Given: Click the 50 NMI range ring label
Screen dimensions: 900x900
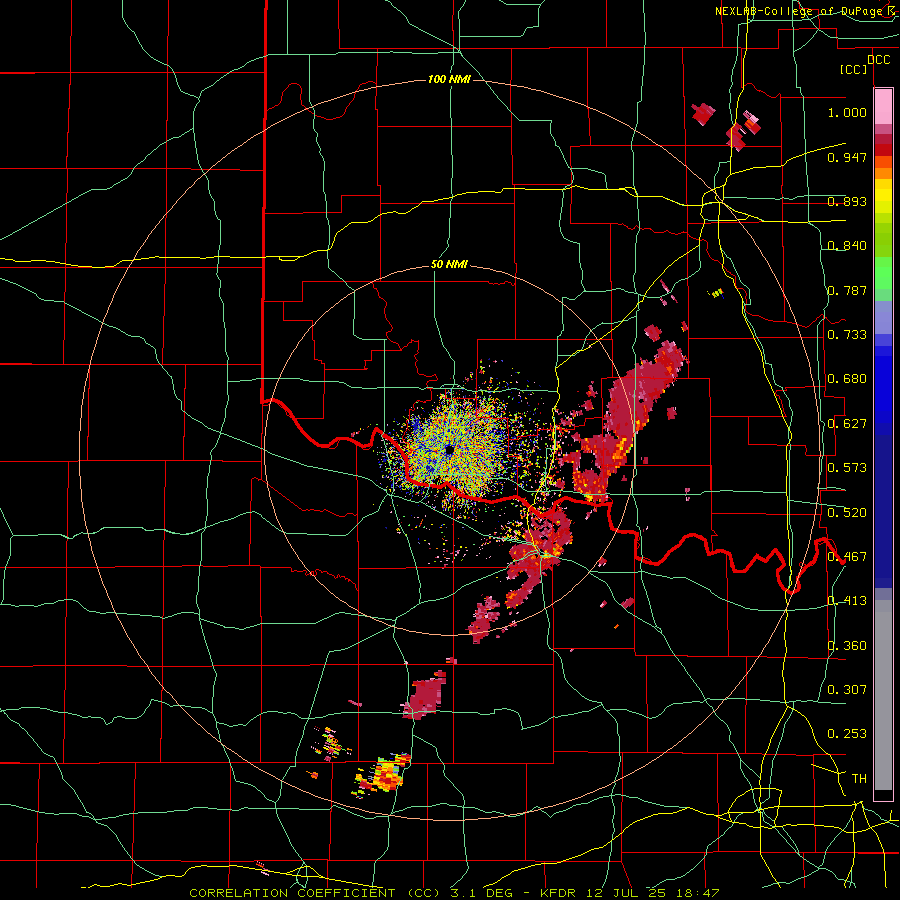Looking at the screenshot, I should tap(449, 264).
